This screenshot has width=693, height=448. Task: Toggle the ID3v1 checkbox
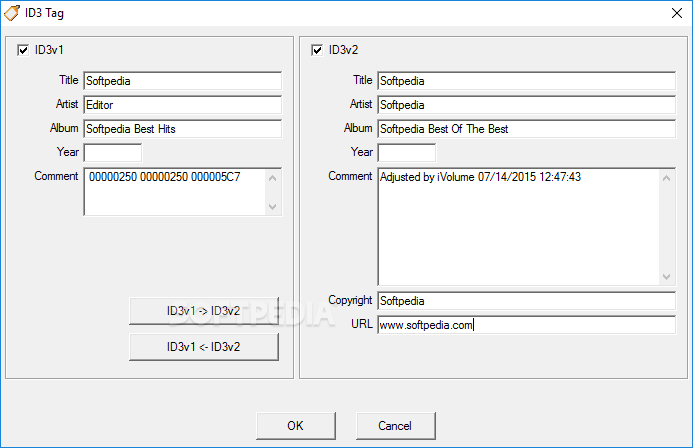24,50
